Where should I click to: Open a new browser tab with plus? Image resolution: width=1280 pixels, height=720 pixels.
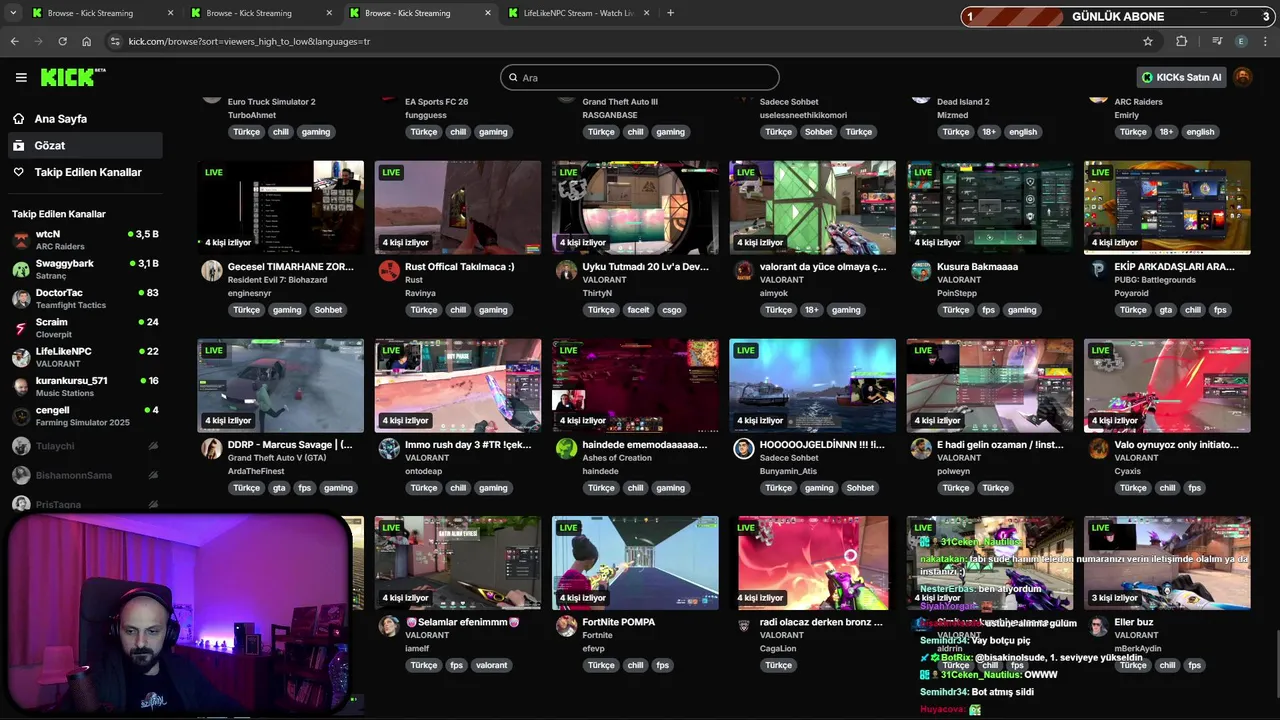[670, 13]
